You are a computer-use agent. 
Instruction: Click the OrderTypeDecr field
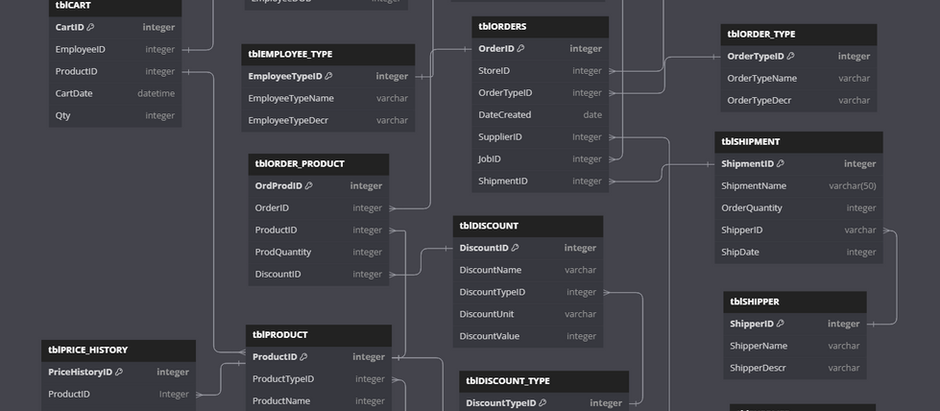click(x=799, y=101)
